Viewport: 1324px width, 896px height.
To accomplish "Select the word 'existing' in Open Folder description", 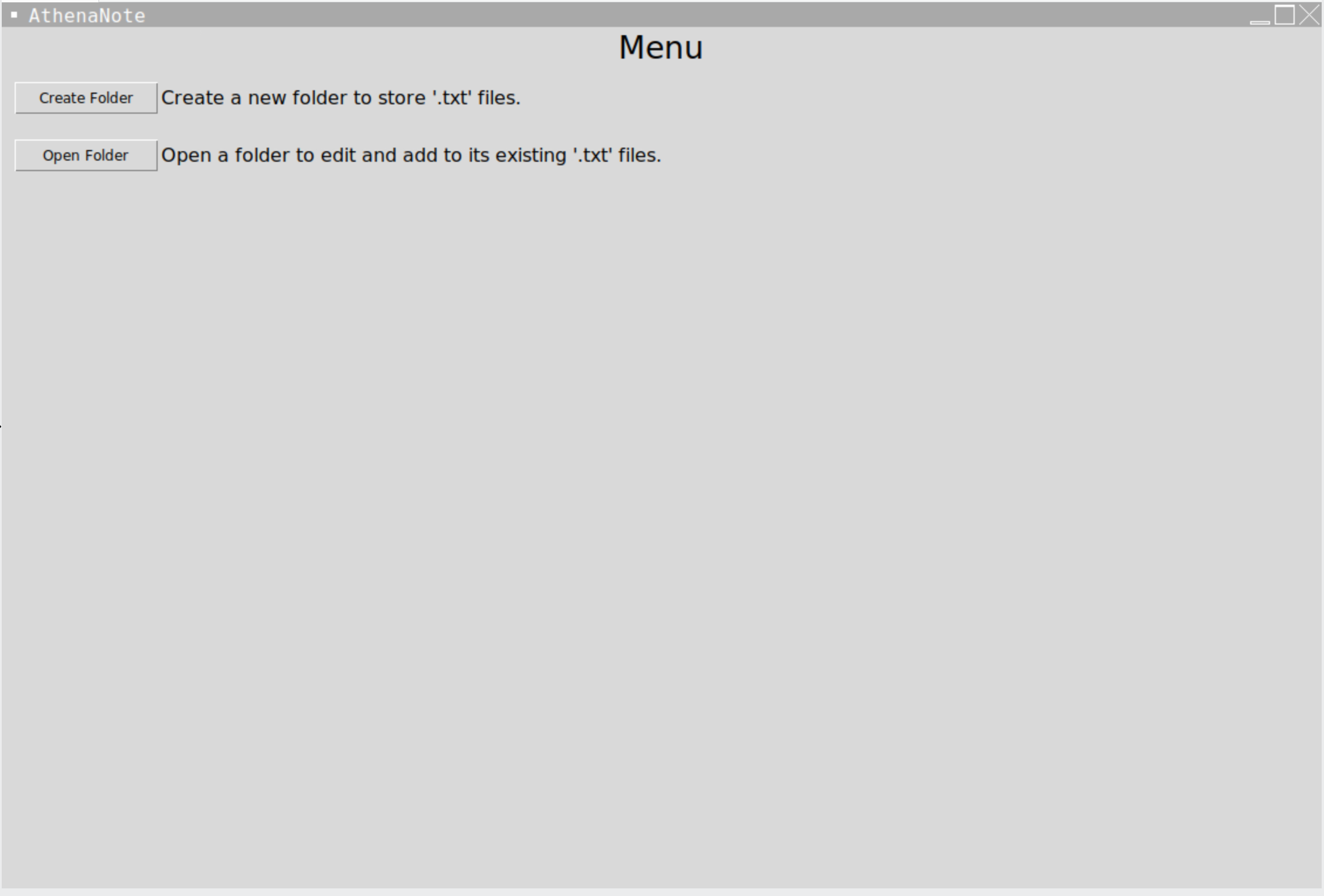I will [x=531, y=155].
